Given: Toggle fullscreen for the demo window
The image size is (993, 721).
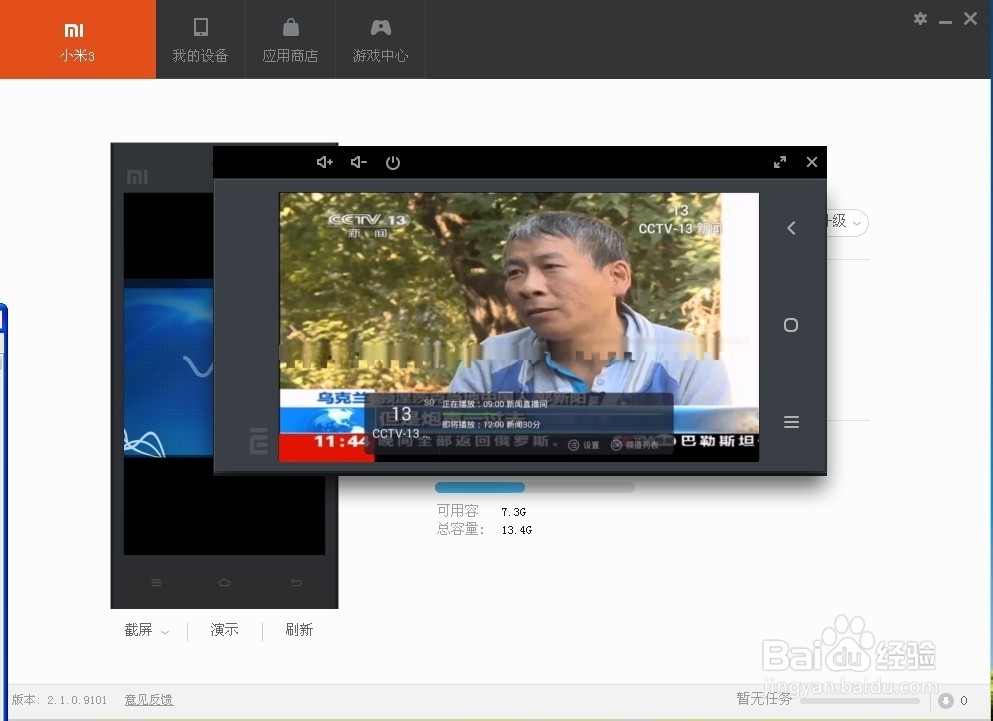Looking at the screenshot, I should pos(780,162).
